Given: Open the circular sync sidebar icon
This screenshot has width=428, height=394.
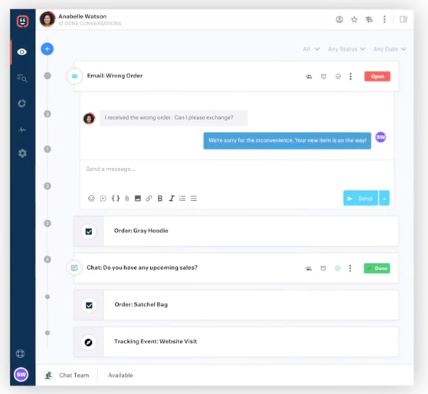Looking at the screenshot, I should (22, 103).
